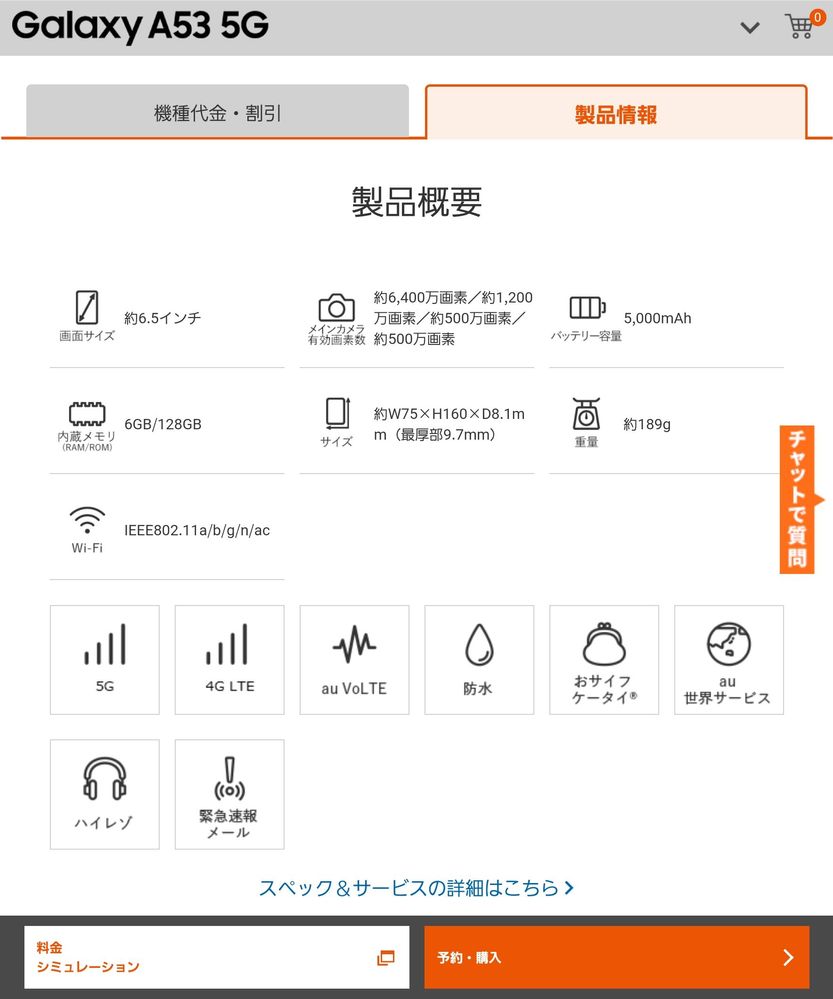Open the 5G feature tile

(x=105, y=660)
